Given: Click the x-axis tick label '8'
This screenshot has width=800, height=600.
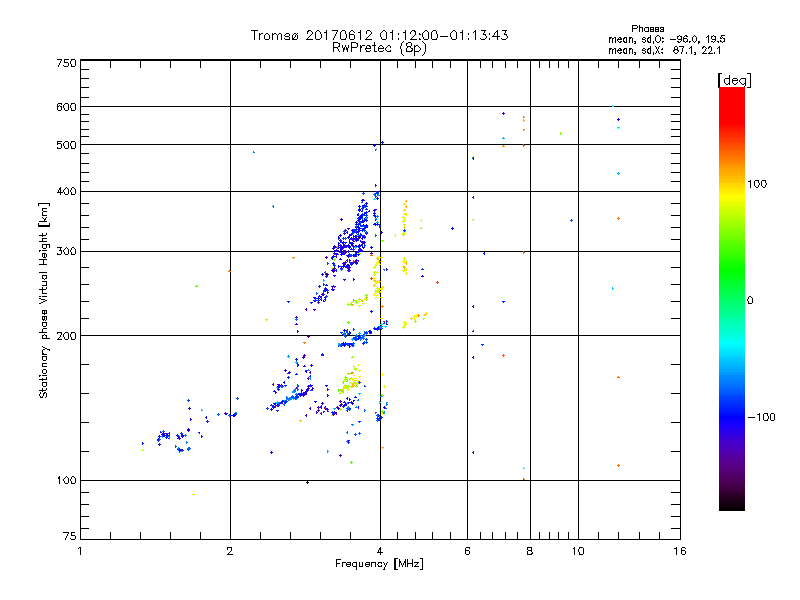Looking at the screenshot, I should point(530,551).
